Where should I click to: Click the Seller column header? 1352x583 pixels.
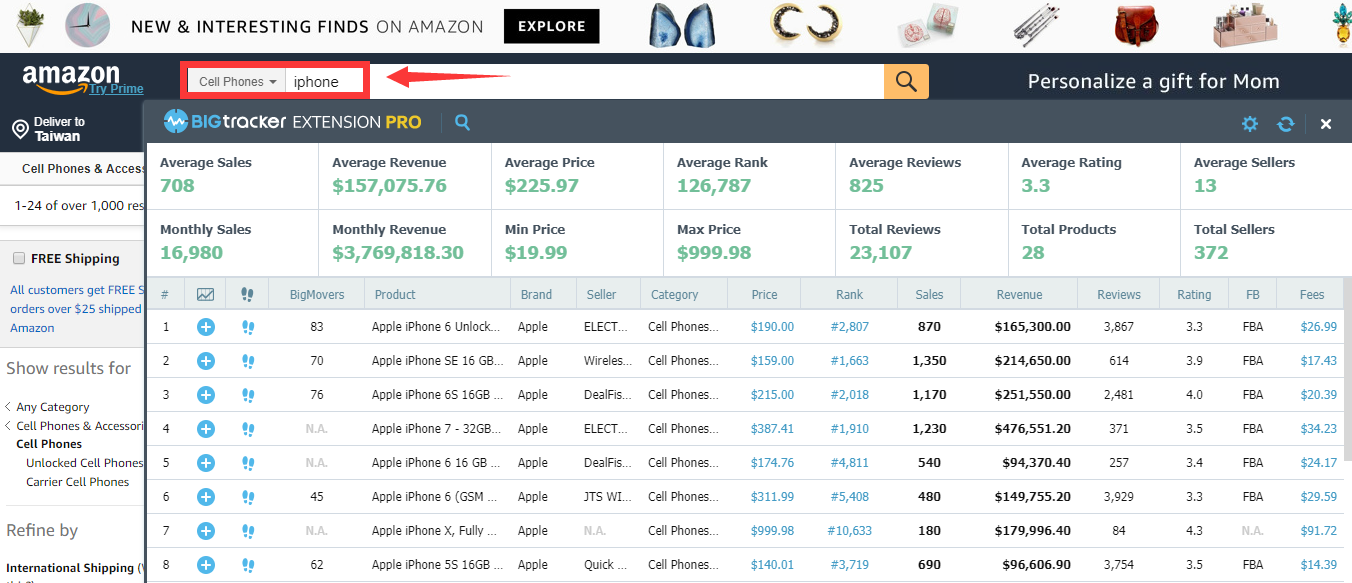pos(601,294)
